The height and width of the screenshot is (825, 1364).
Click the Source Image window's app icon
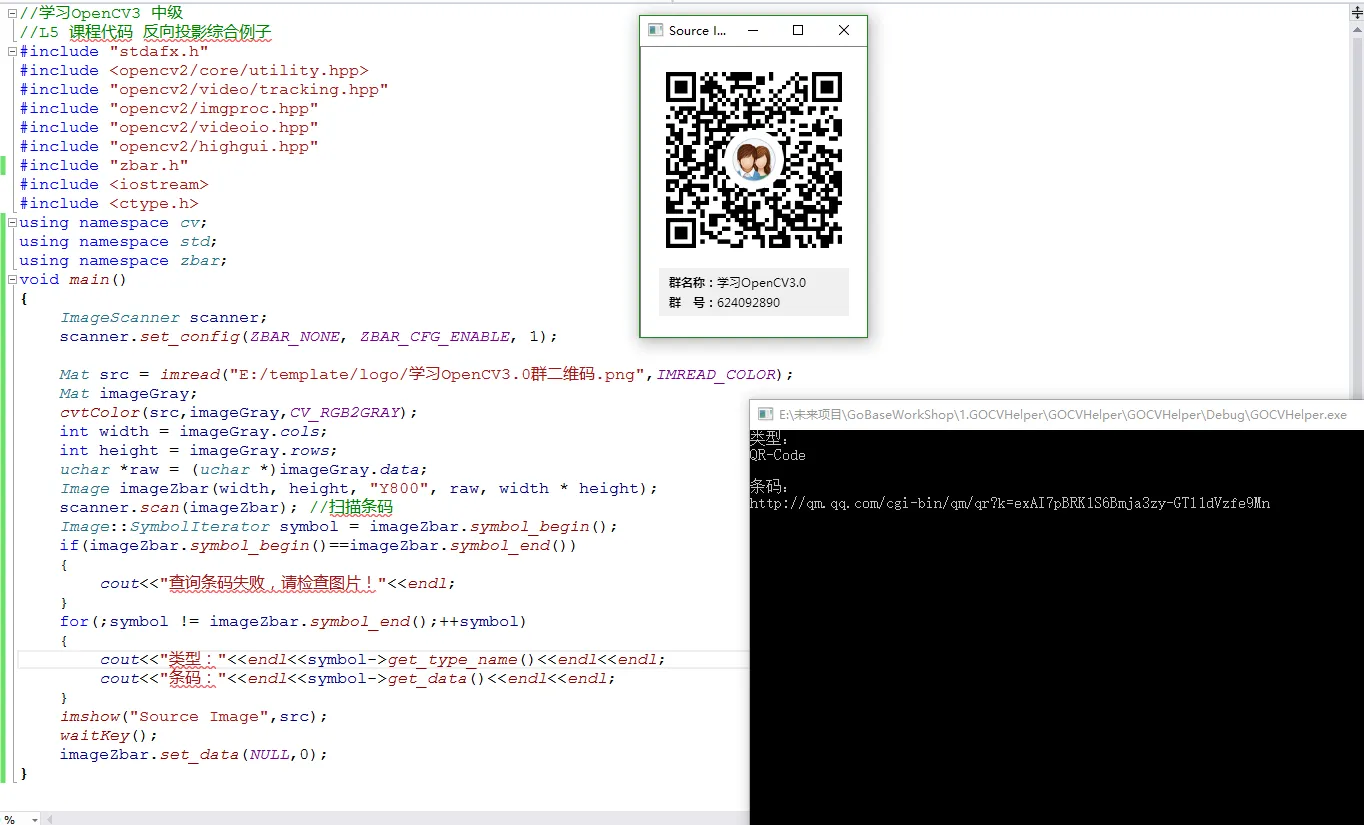(x=656, y=30)
